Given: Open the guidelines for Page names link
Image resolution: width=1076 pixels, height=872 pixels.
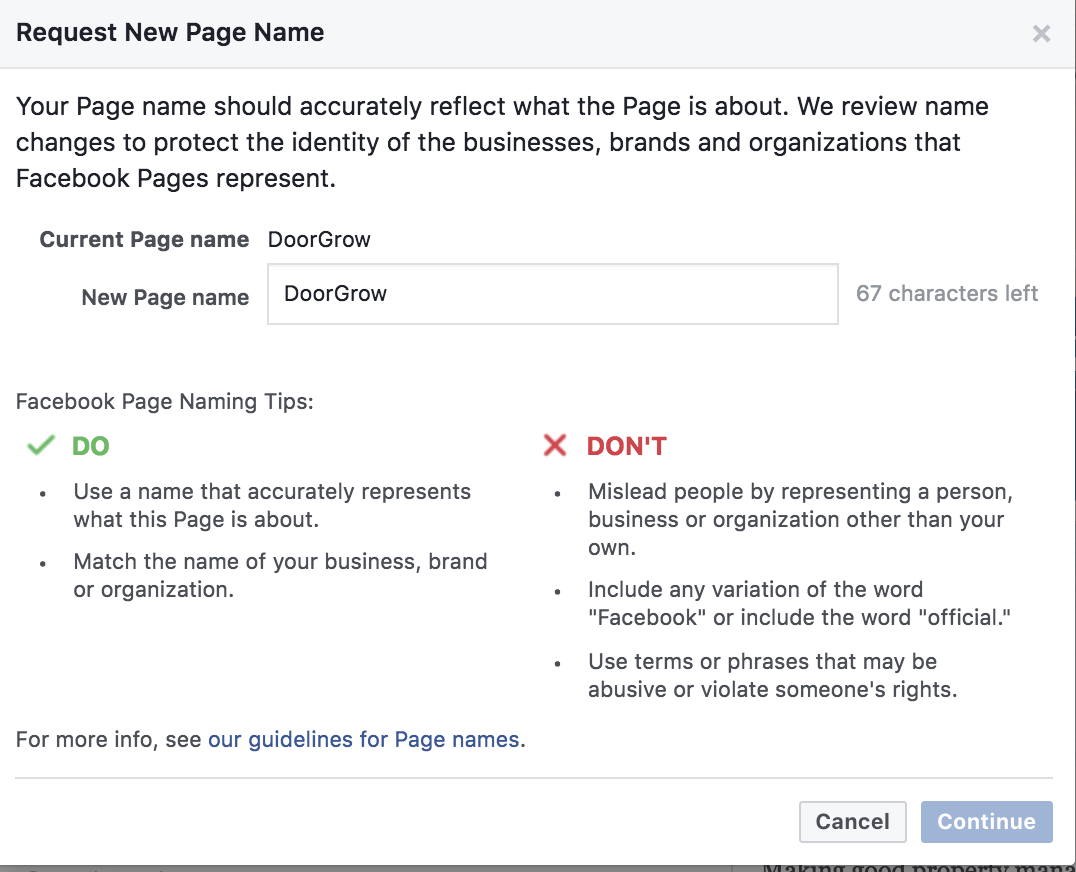Looking at the screenshot, I should coord(364,740).
